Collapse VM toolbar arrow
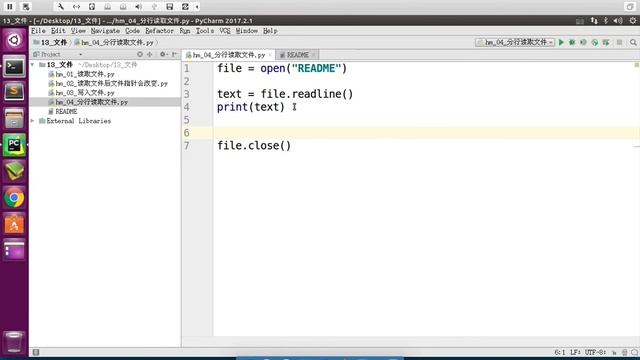640x360 pixels. click(x=197, y=7)
